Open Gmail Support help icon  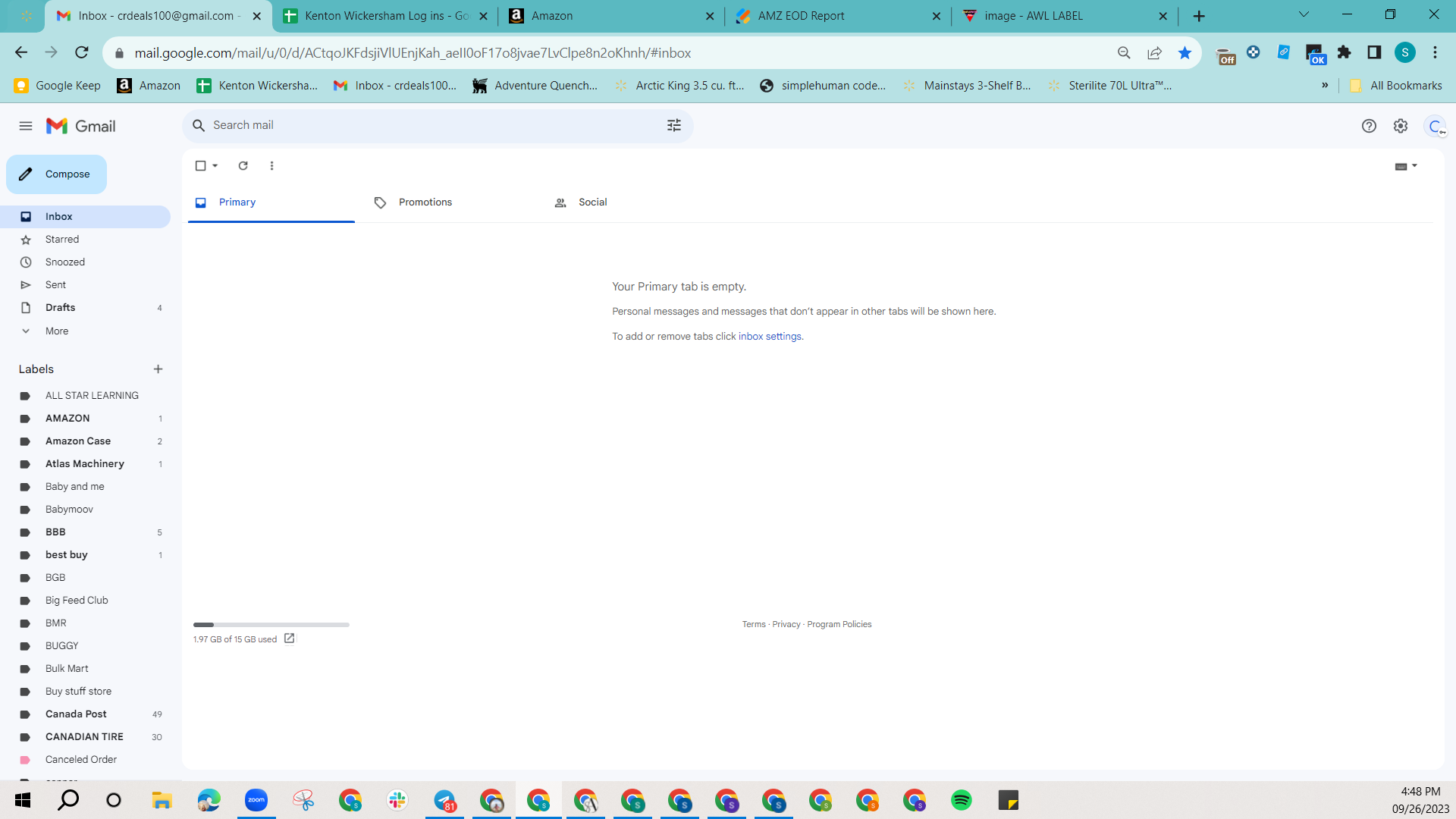pos(1369,126)
